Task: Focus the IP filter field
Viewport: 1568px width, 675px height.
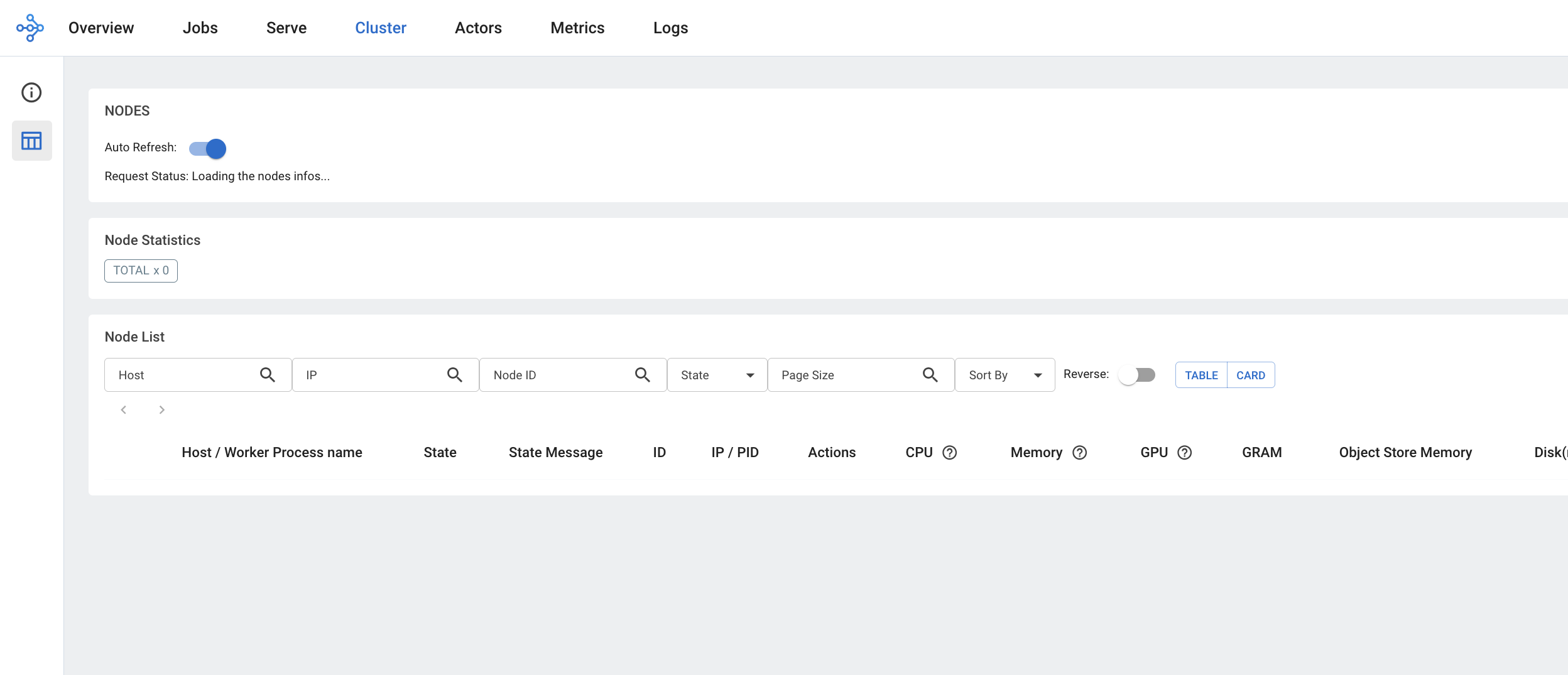Action: tap(386, 375)
